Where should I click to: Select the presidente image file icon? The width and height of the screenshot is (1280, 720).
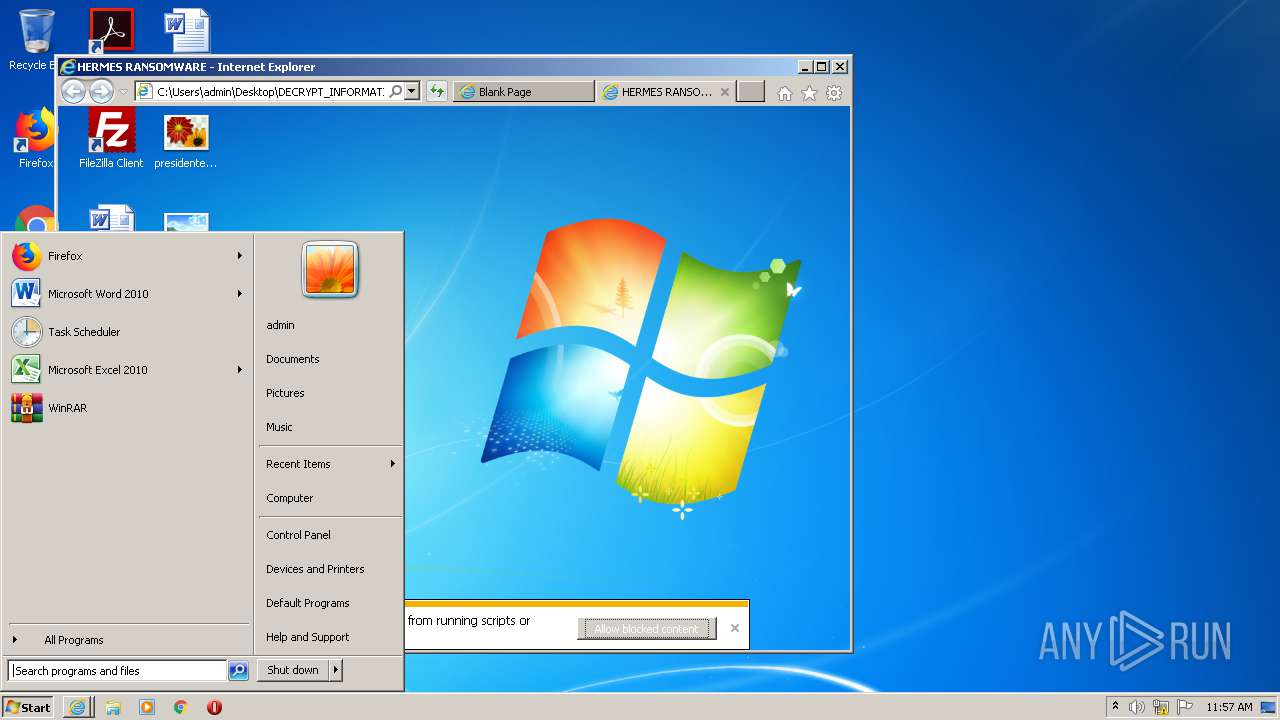point(186,141)
